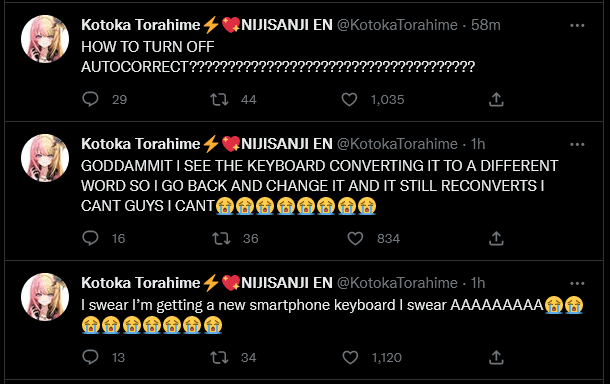Reply to the GODDAMMIT keyboard tweet

90,238
